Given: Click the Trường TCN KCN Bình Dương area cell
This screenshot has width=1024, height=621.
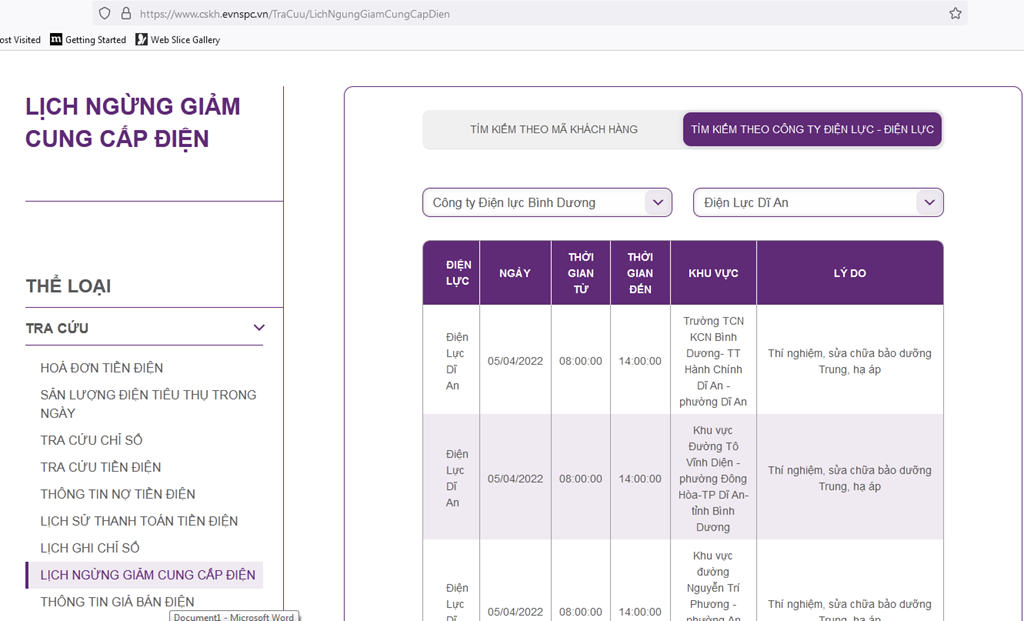Looking at the screenshot, I should click(x=713, y=361).
